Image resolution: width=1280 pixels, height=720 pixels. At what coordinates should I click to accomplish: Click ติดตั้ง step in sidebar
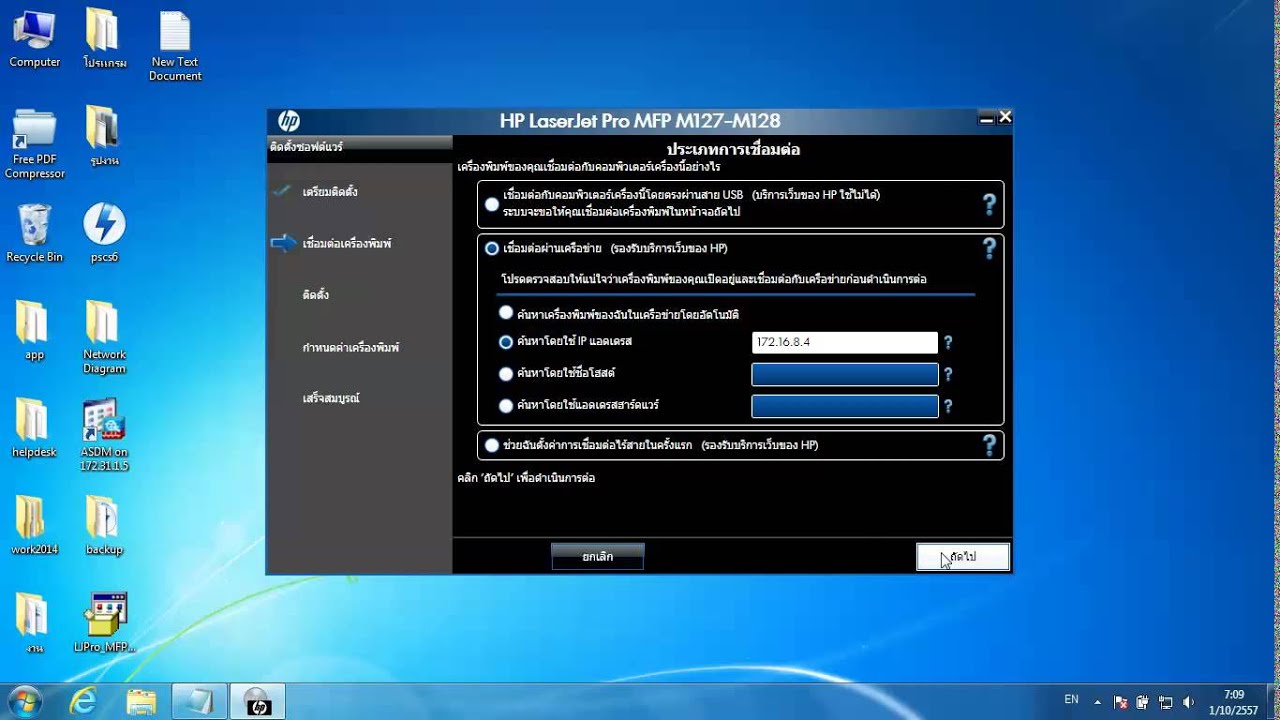pyautogui.click(x=316, y=295)
